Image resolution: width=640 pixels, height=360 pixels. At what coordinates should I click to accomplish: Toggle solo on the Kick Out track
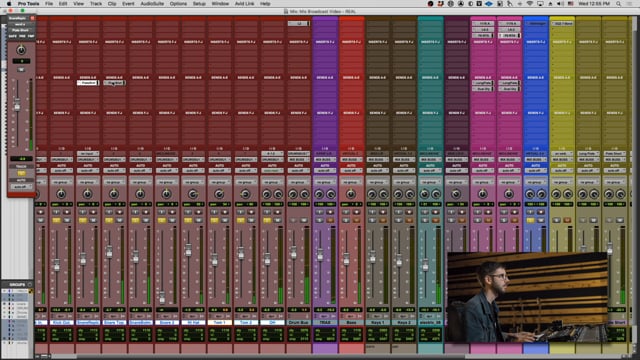[x=56, y=220]
